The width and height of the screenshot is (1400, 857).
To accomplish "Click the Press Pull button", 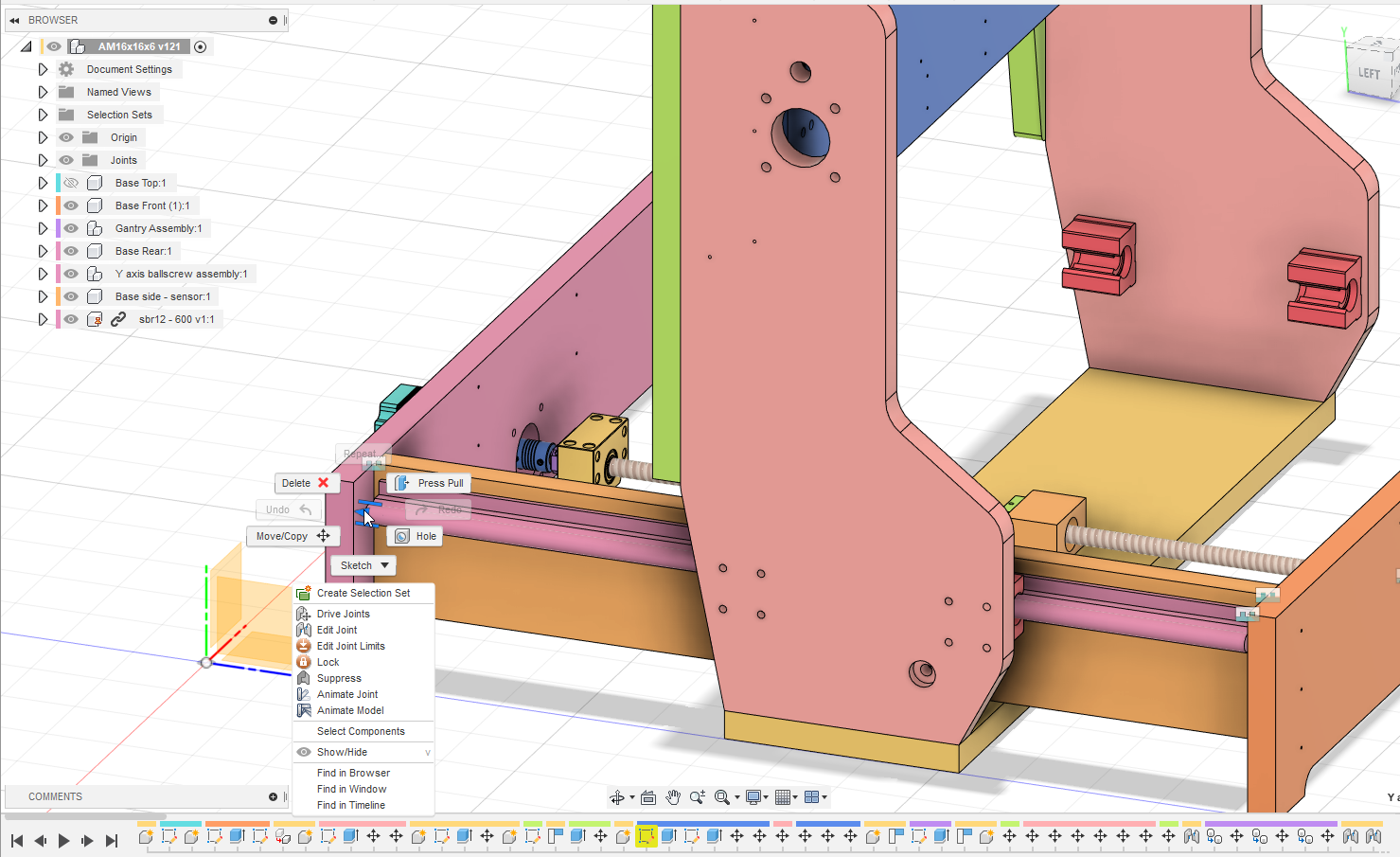I will (429, 483).
